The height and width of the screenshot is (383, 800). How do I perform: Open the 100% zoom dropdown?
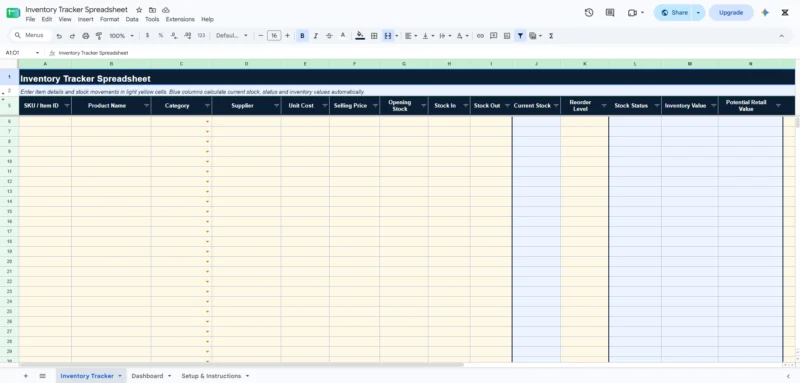tap(121, 36)
